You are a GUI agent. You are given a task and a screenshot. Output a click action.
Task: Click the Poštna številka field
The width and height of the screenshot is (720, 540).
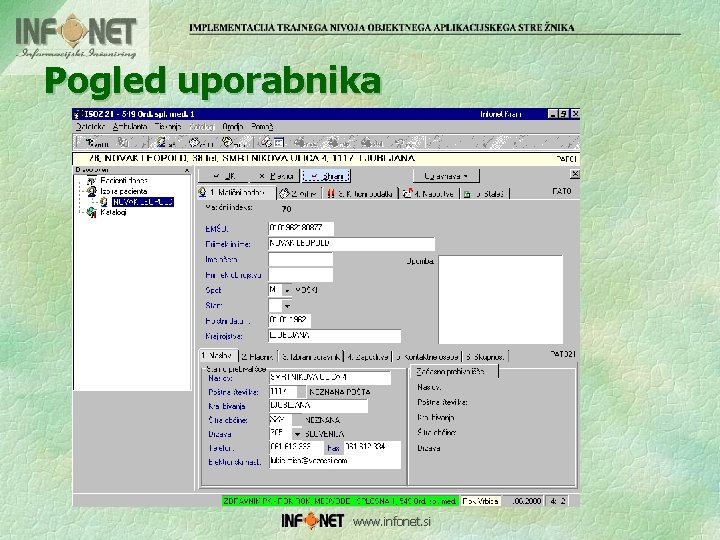(283, 392)
